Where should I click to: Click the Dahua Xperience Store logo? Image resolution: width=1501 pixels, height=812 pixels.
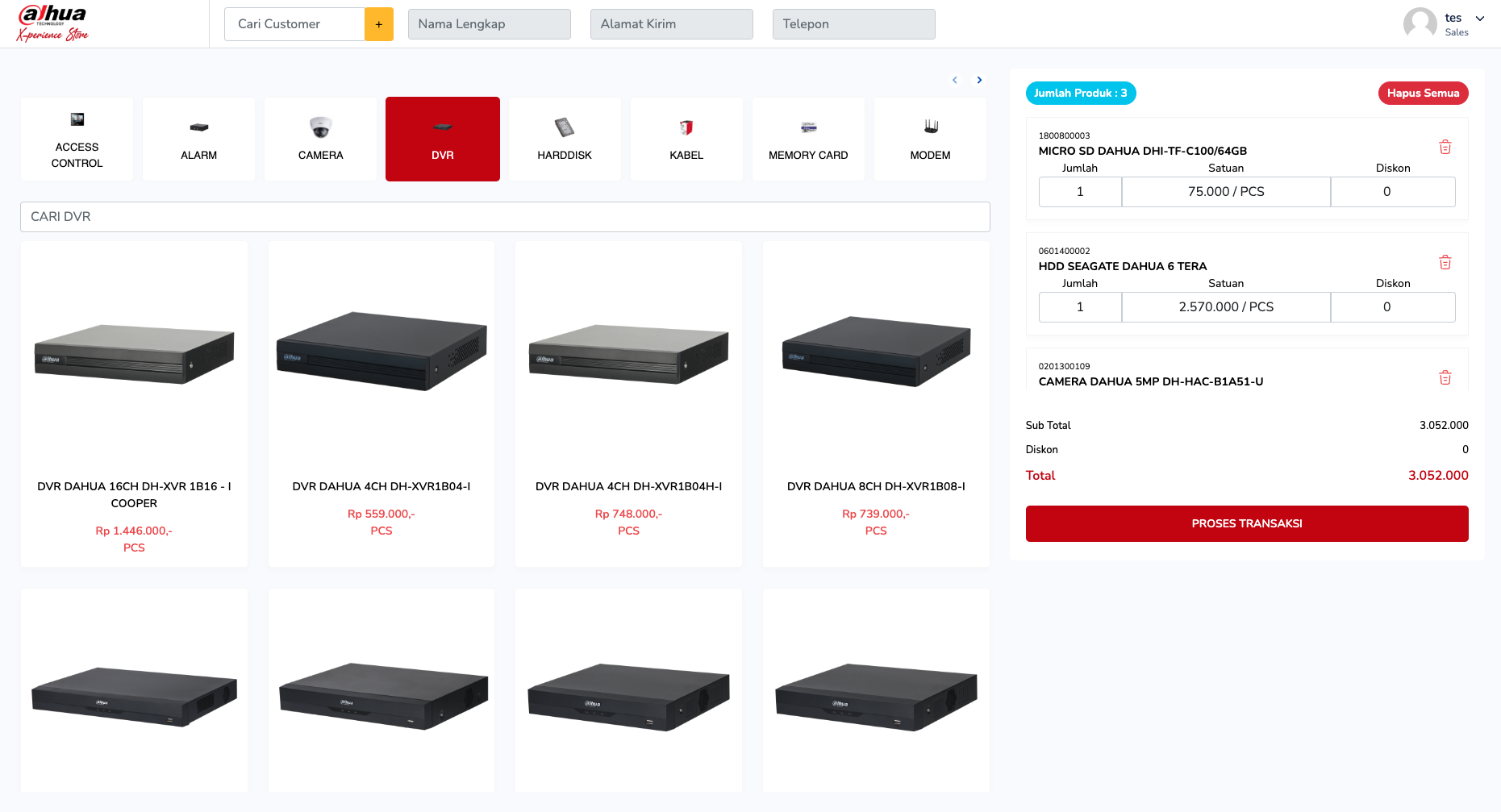point(52,23)
